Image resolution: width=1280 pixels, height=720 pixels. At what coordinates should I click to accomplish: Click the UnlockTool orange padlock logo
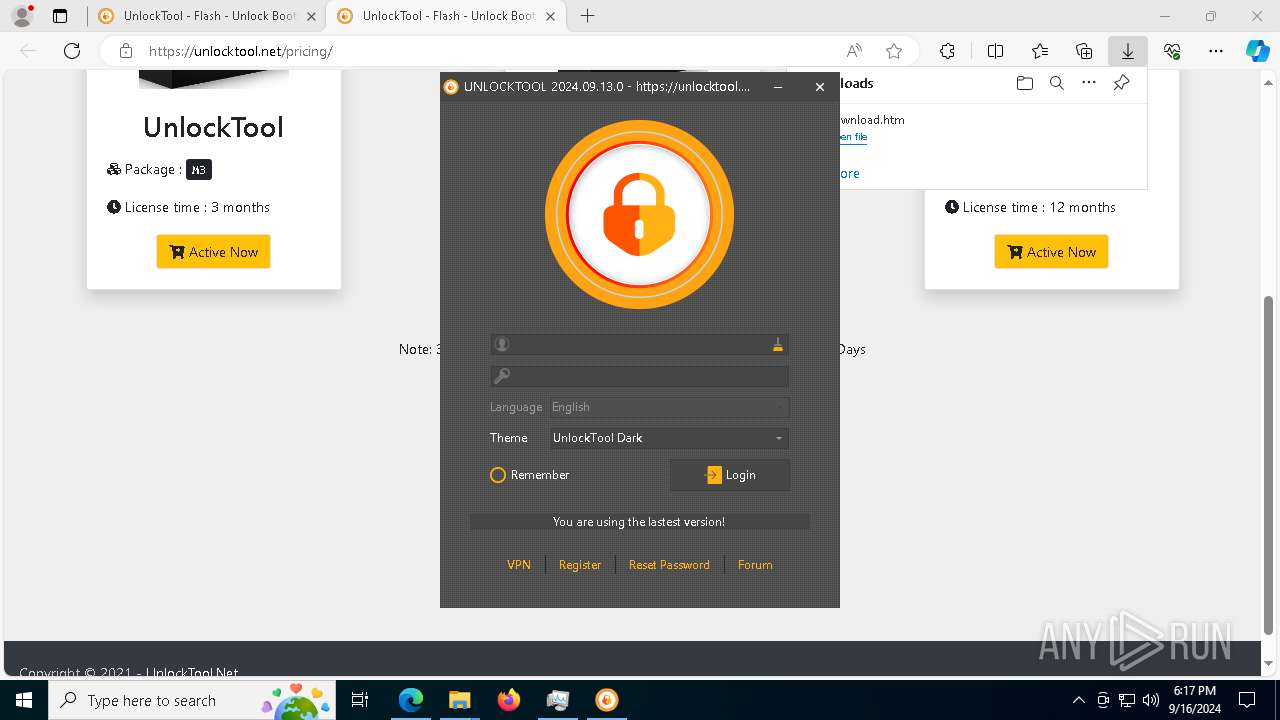tap(639, 215)
